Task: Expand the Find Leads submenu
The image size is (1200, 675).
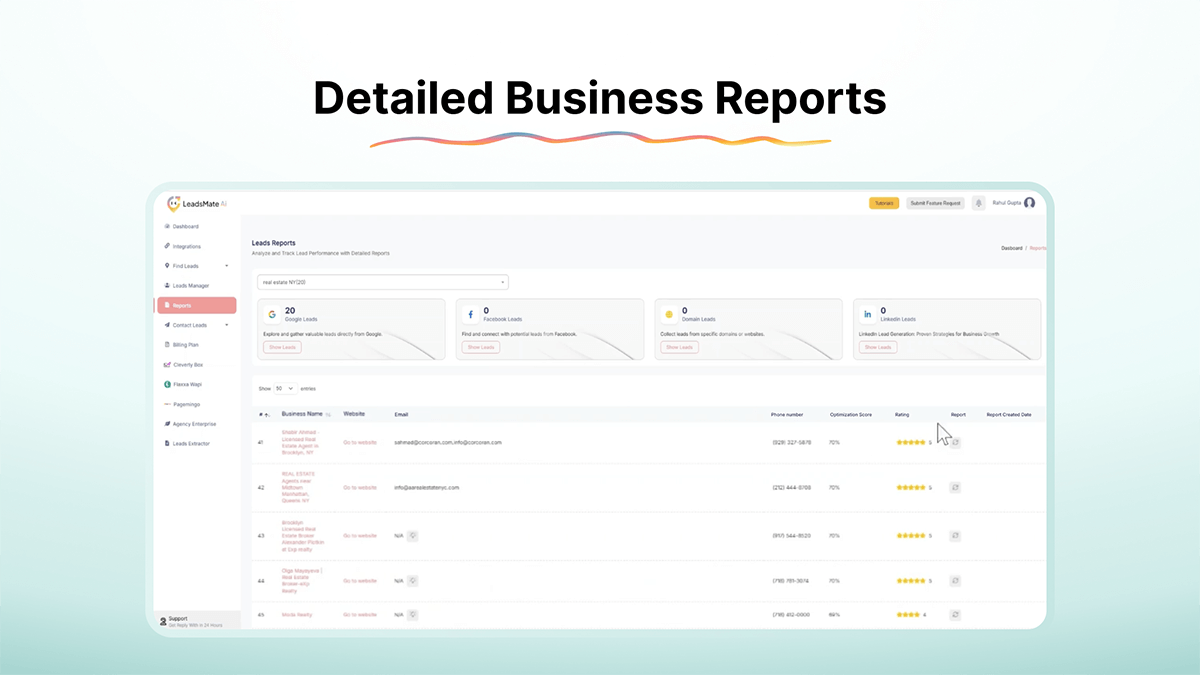Action: pos(227,266)
